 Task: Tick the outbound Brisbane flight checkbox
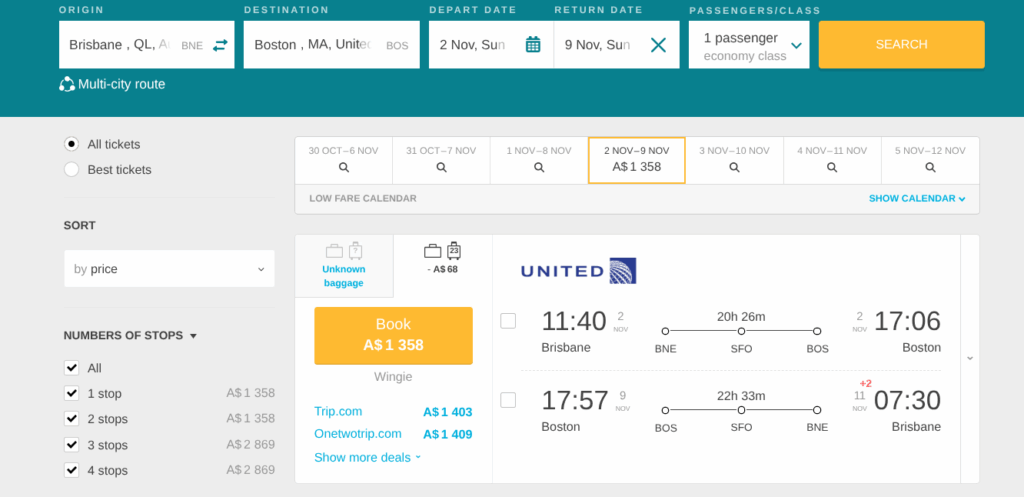click(x=508, y=321)
